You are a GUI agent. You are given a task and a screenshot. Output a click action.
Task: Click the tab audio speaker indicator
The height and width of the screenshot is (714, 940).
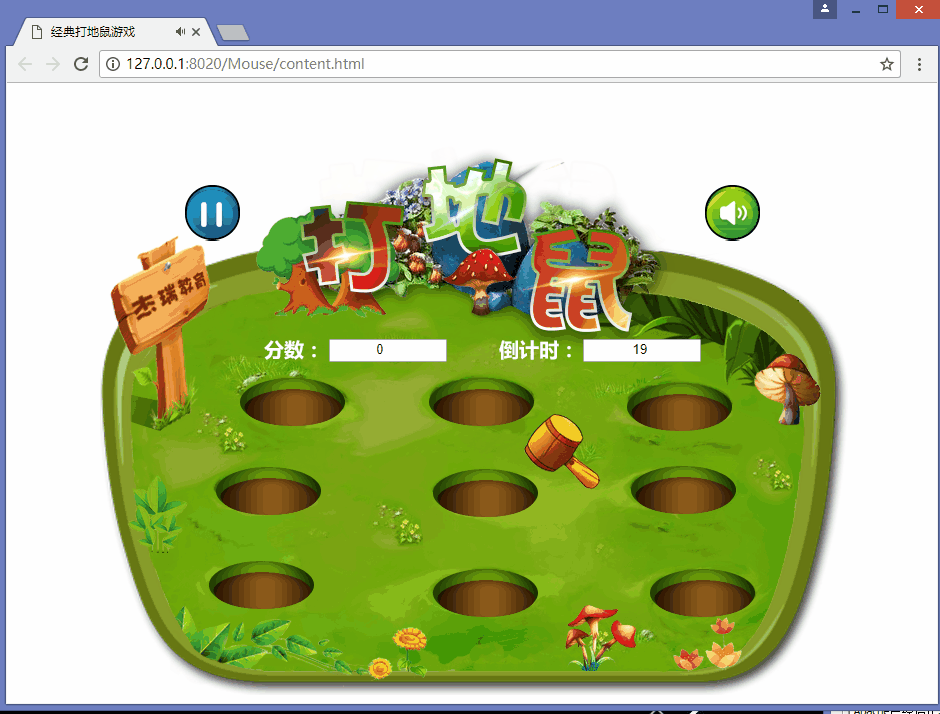(180, 32)
